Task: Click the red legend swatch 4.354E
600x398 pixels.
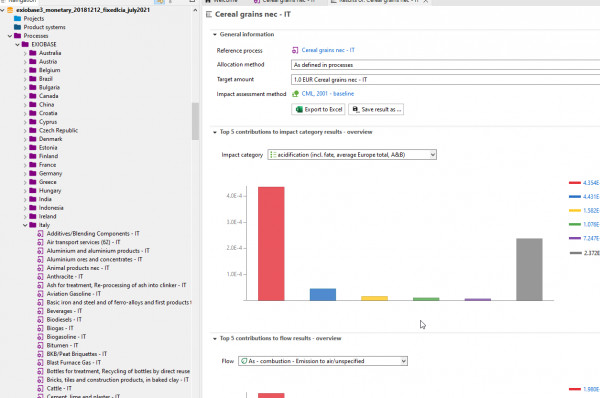Action: point(575,183)
